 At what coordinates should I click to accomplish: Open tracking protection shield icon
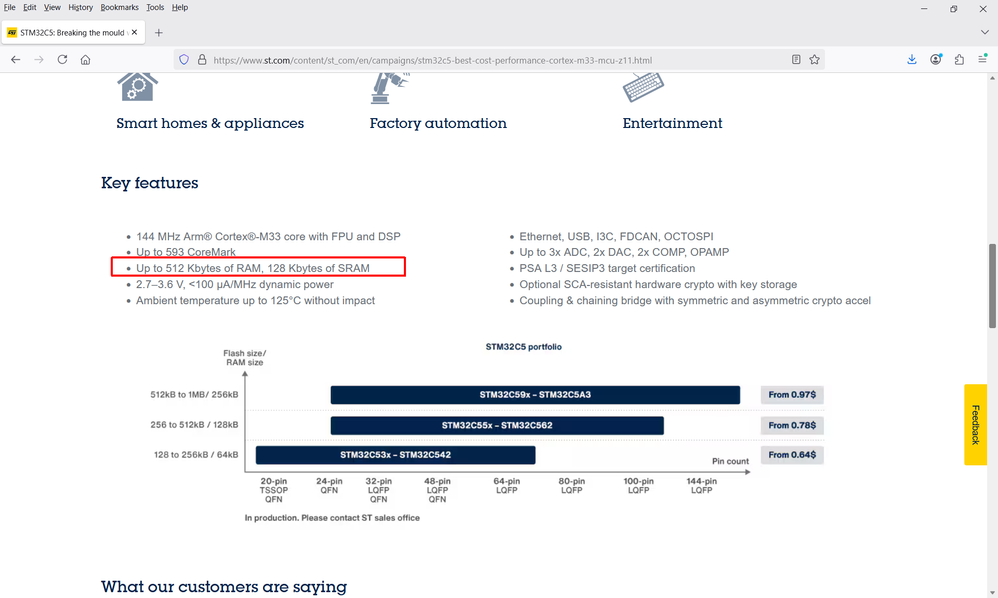click(x=184, y=60)
